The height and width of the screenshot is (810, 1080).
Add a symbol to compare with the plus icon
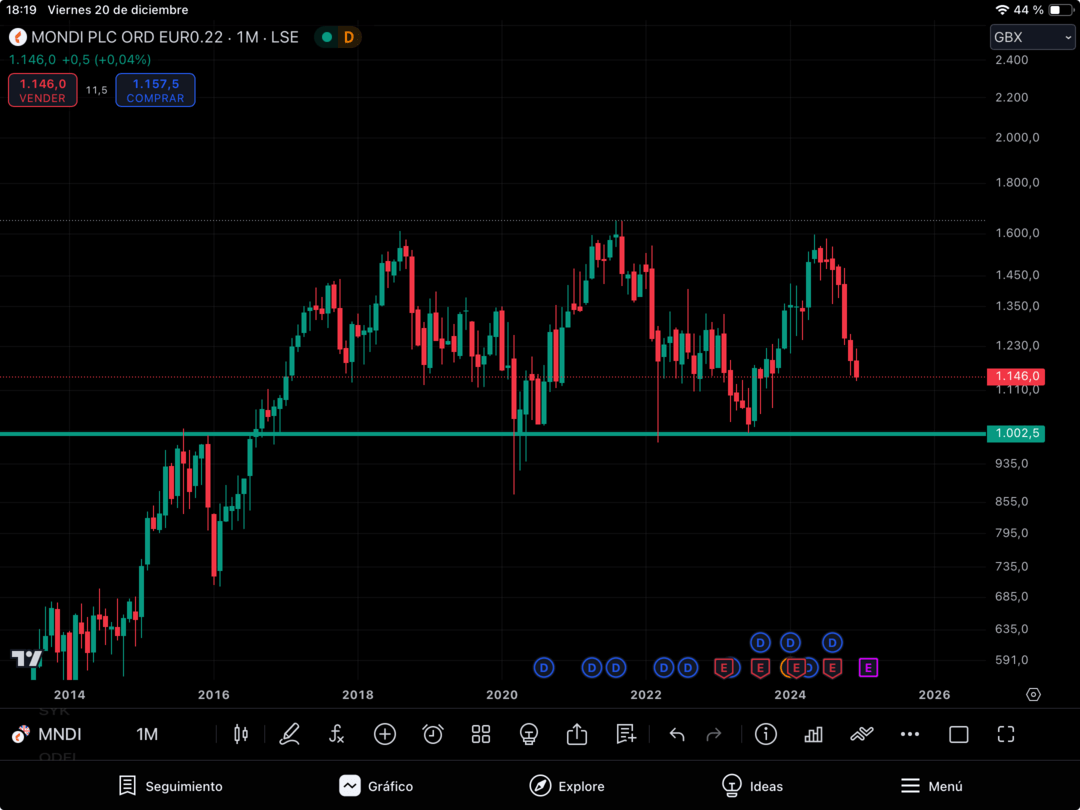pyautogui.click(x=385, y=734)
